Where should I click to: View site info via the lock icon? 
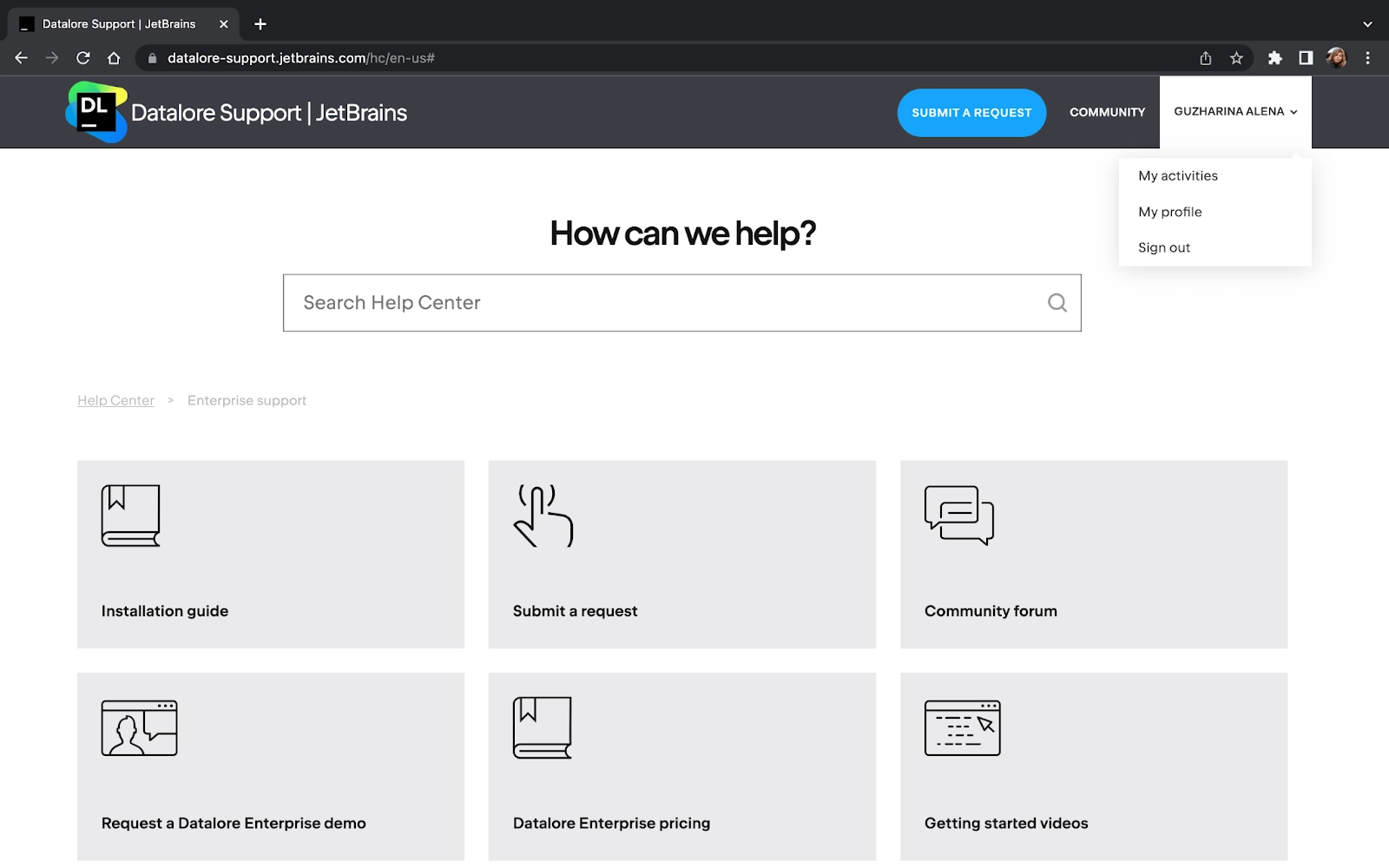[x=153, y=58]
